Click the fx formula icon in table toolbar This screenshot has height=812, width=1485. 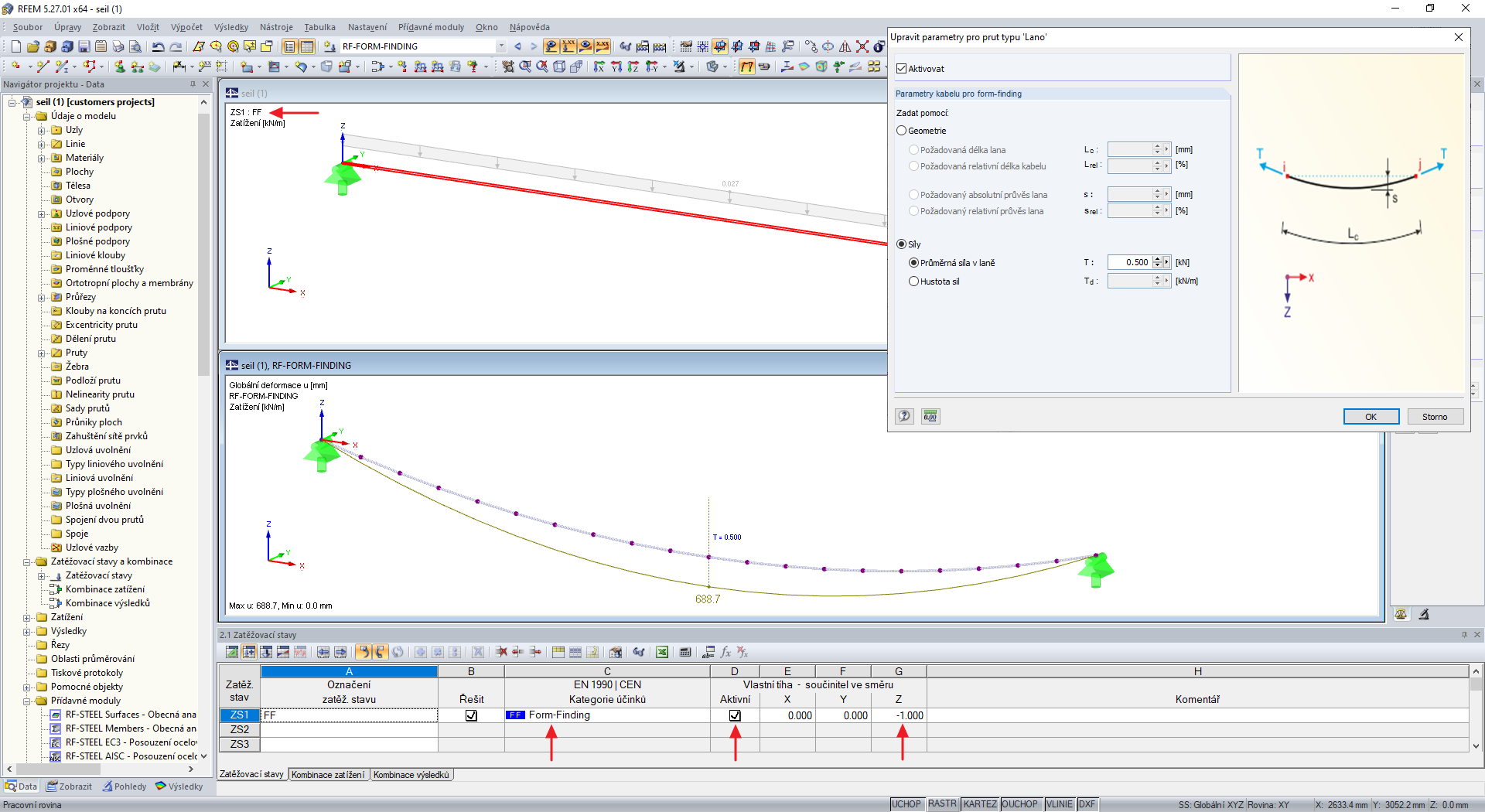click(x=725, y=652)
